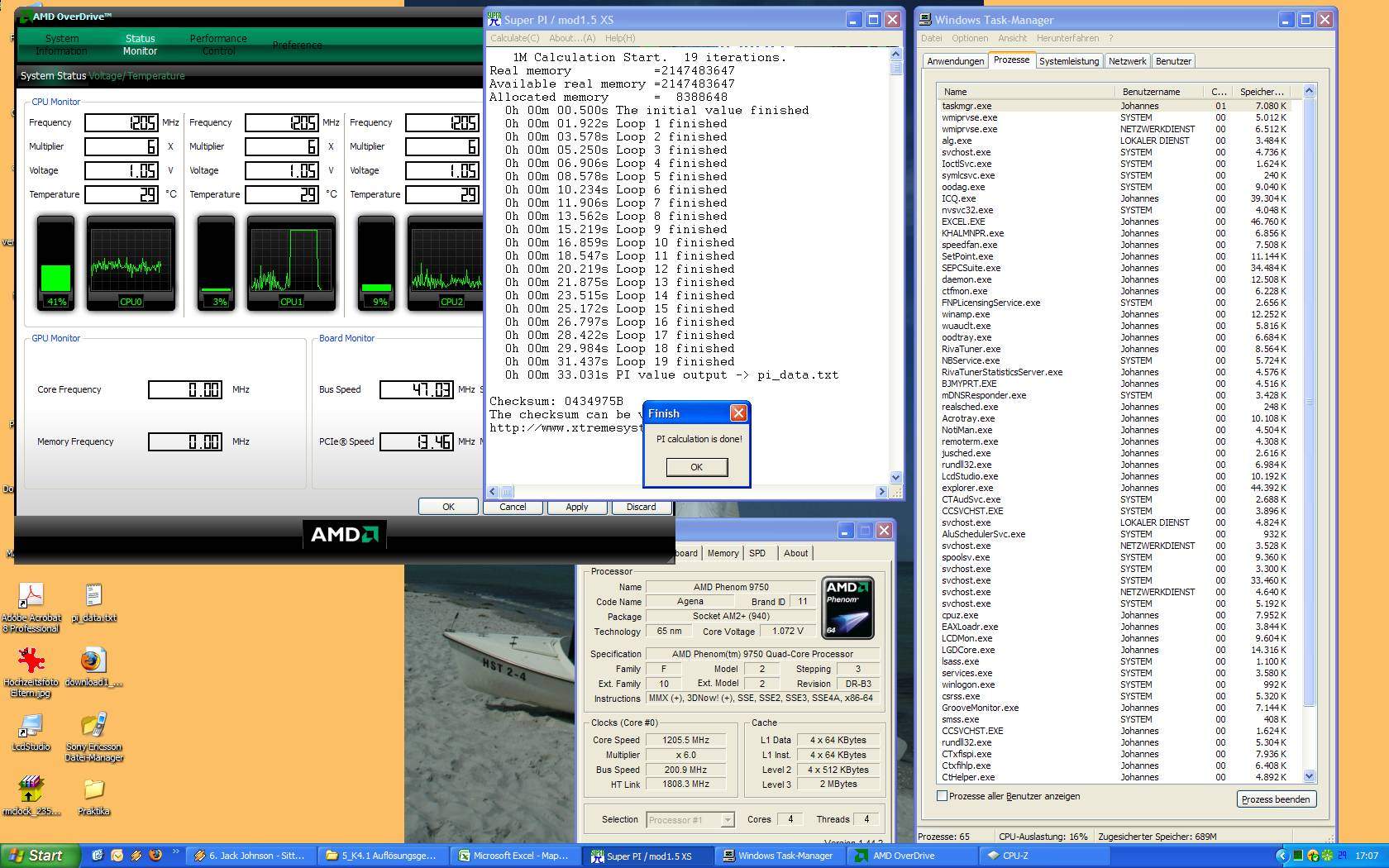Open About menu in Super PI

coord(572,38)
